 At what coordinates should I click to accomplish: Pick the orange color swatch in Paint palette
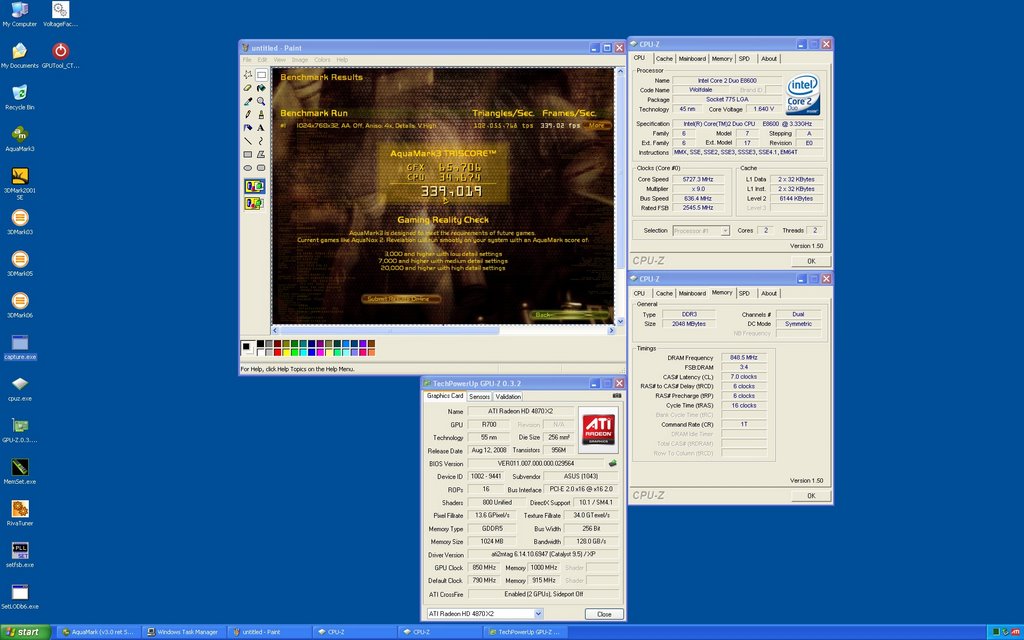[x=371, y=352]
